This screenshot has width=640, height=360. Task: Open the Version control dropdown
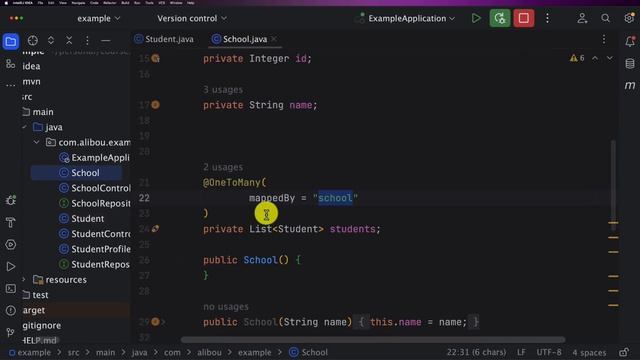coord(192,18)
